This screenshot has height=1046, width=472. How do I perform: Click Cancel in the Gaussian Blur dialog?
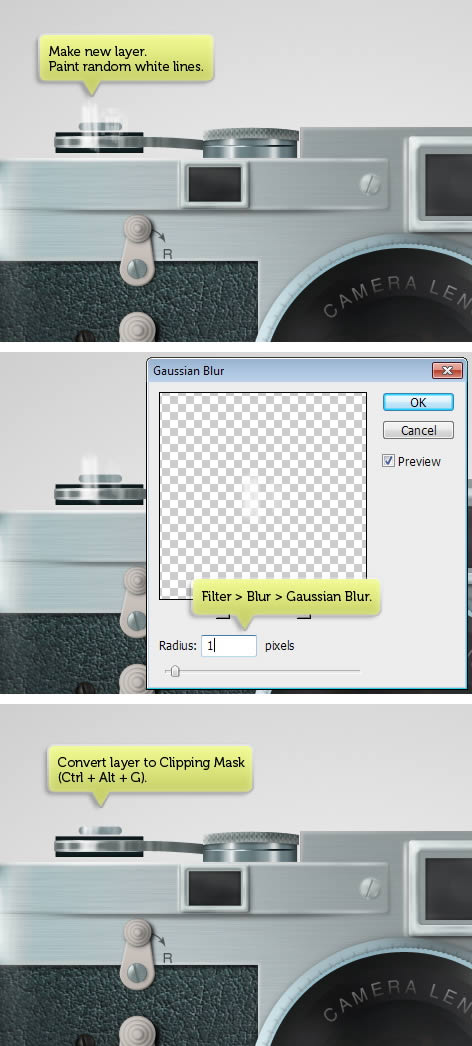coord(418,430)
